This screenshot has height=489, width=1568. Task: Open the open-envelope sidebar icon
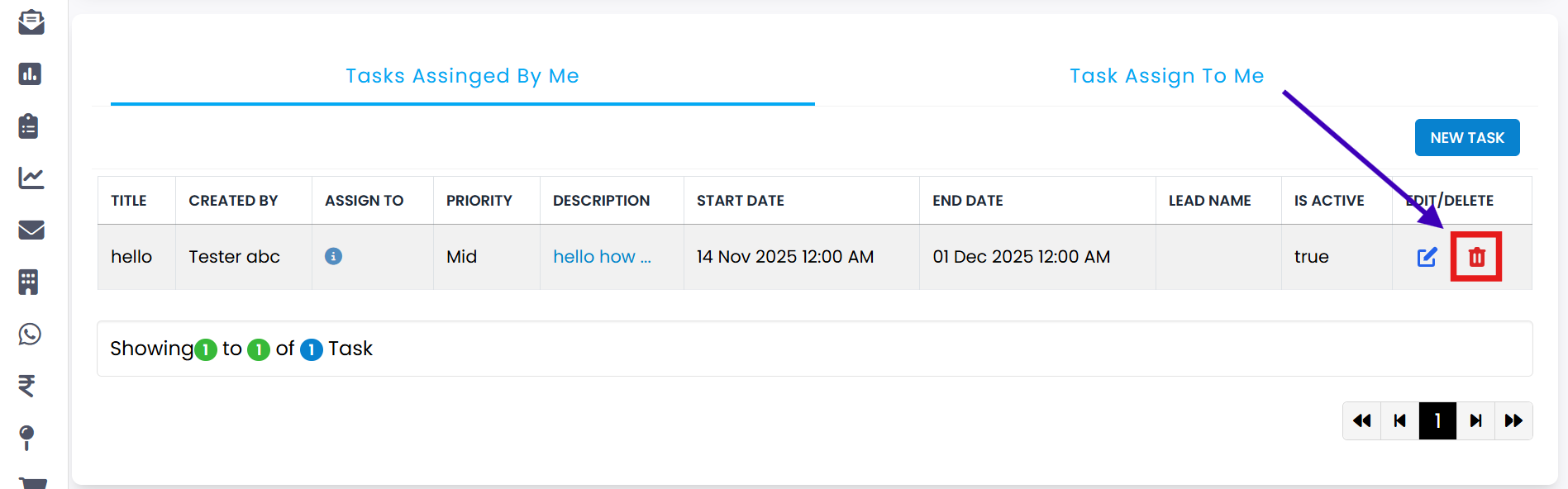click(x=31, y=22)
